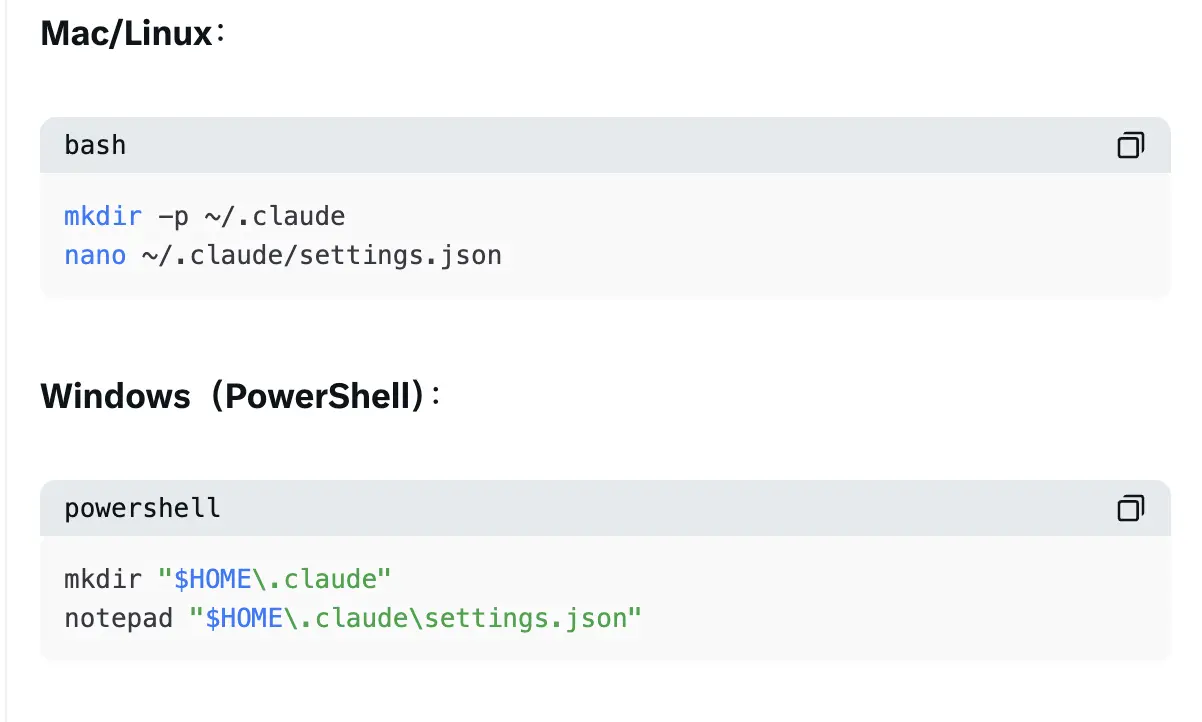Click the empty area of bash header bar
The image size is (1202, 722).
600,146
